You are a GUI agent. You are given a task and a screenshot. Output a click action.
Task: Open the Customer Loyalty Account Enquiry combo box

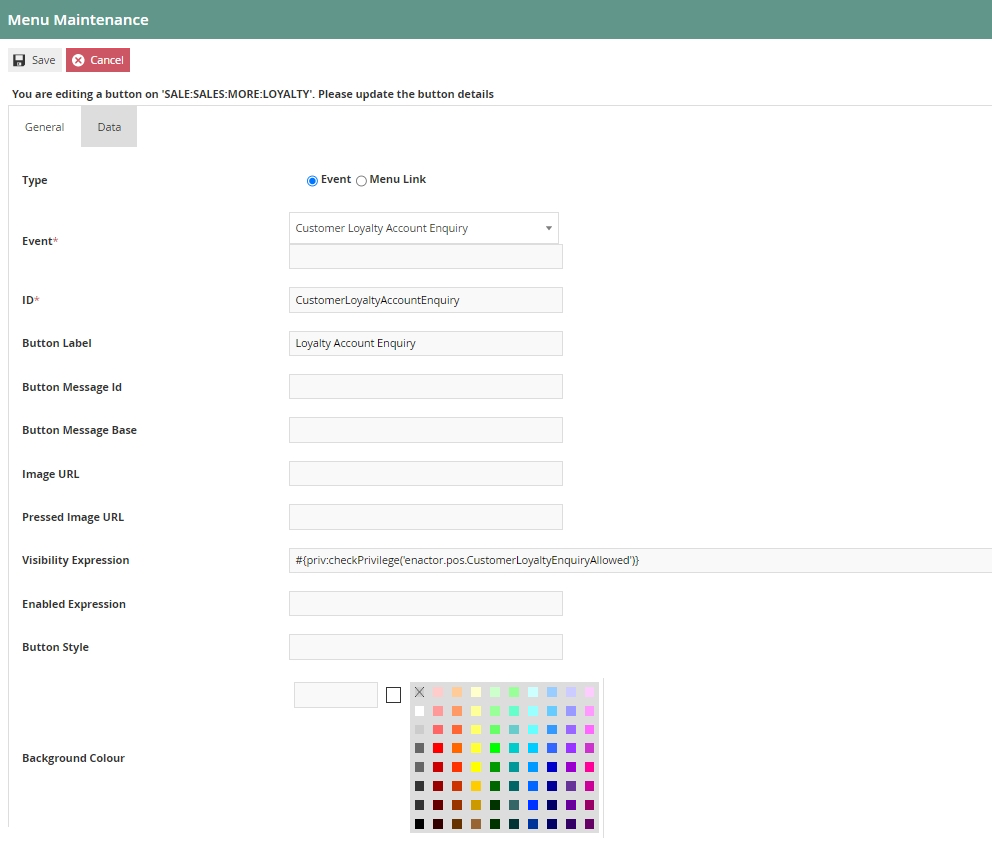[424, 228]
